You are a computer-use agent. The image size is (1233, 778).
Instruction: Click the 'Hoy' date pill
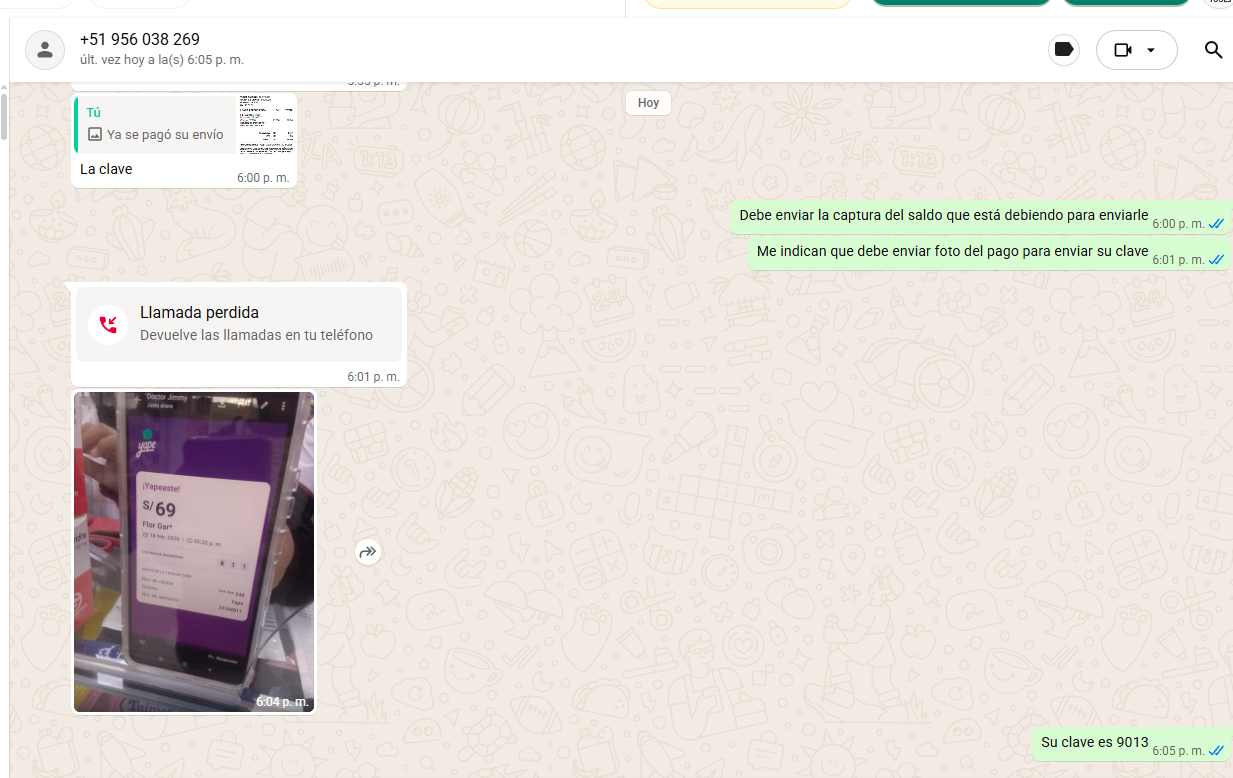pyautogui.click(x=648, y=103)
